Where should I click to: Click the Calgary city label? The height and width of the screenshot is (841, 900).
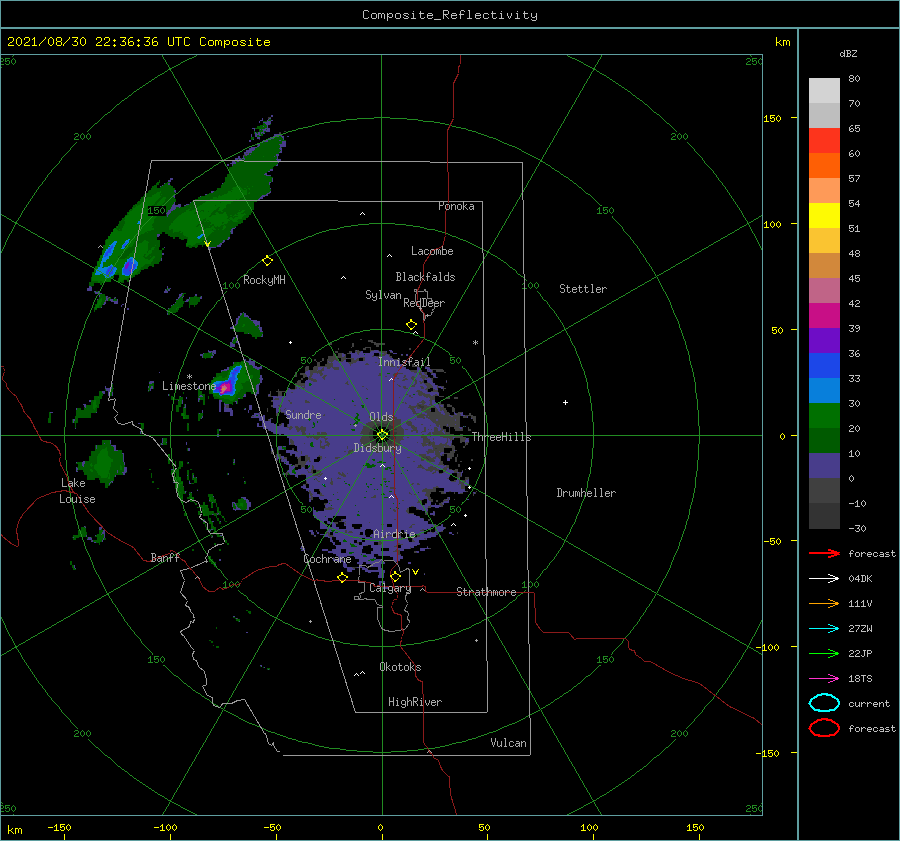point(390,588)
